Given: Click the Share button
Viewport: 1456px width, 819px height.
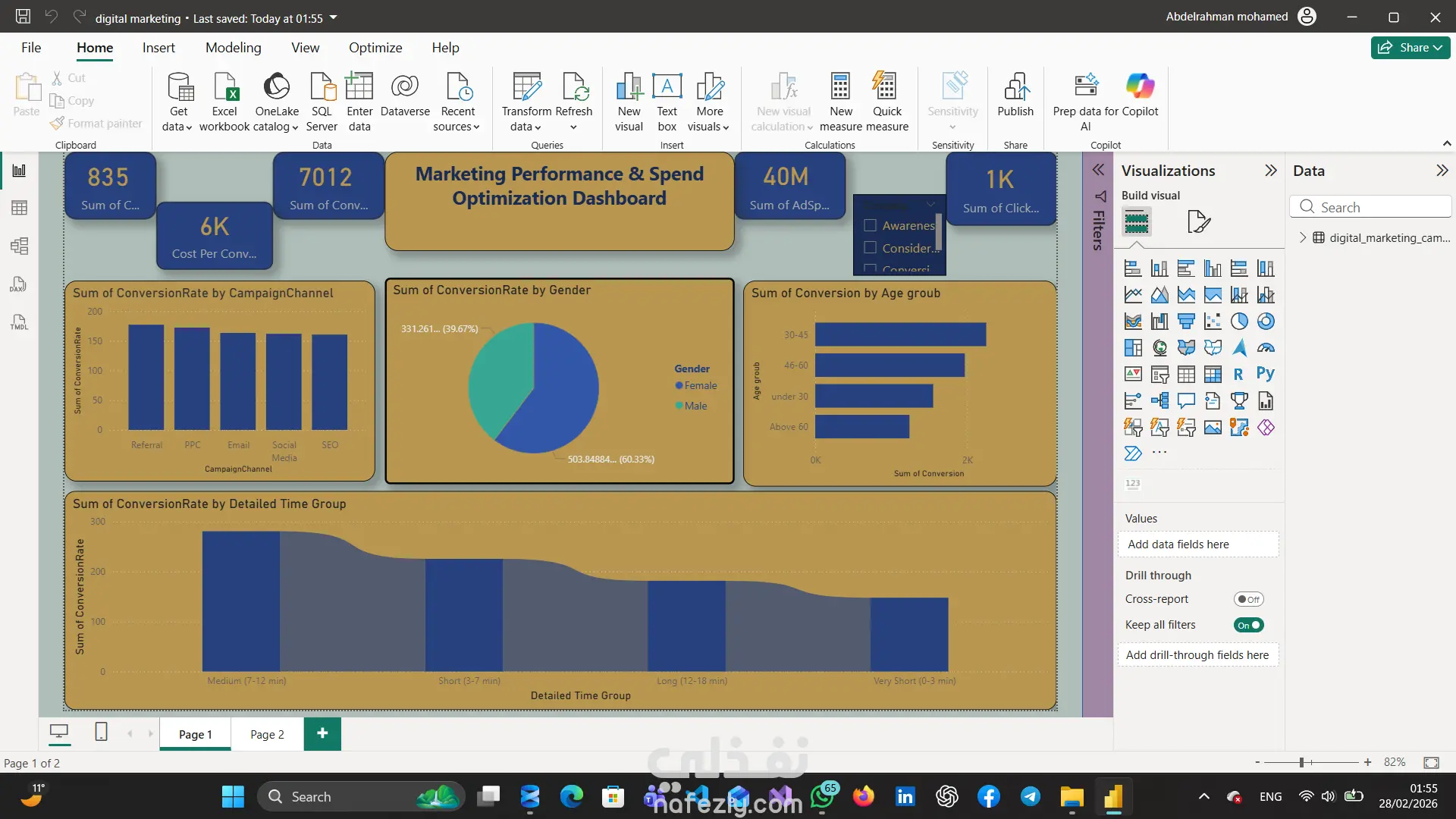Looking at the screenshot, I should tap(1410, 48).
